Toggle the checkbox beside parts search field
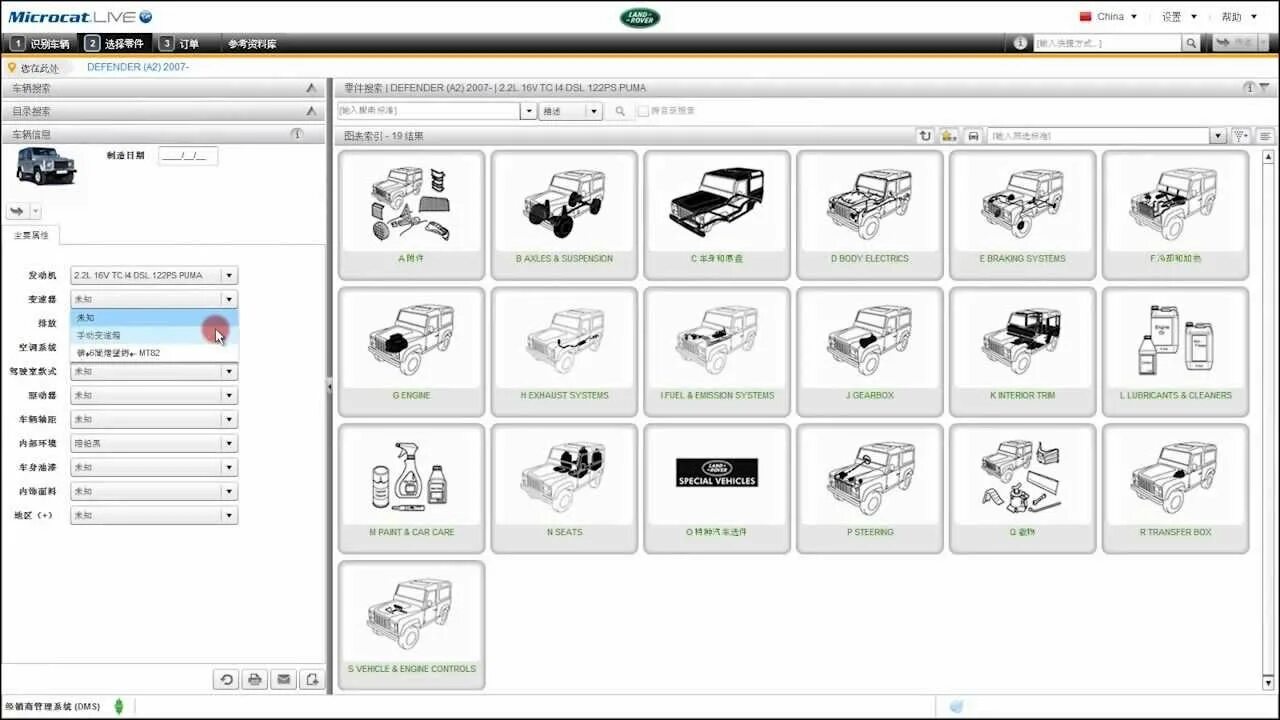Viewport: 1280px width, 720px height. coord(643,111)
